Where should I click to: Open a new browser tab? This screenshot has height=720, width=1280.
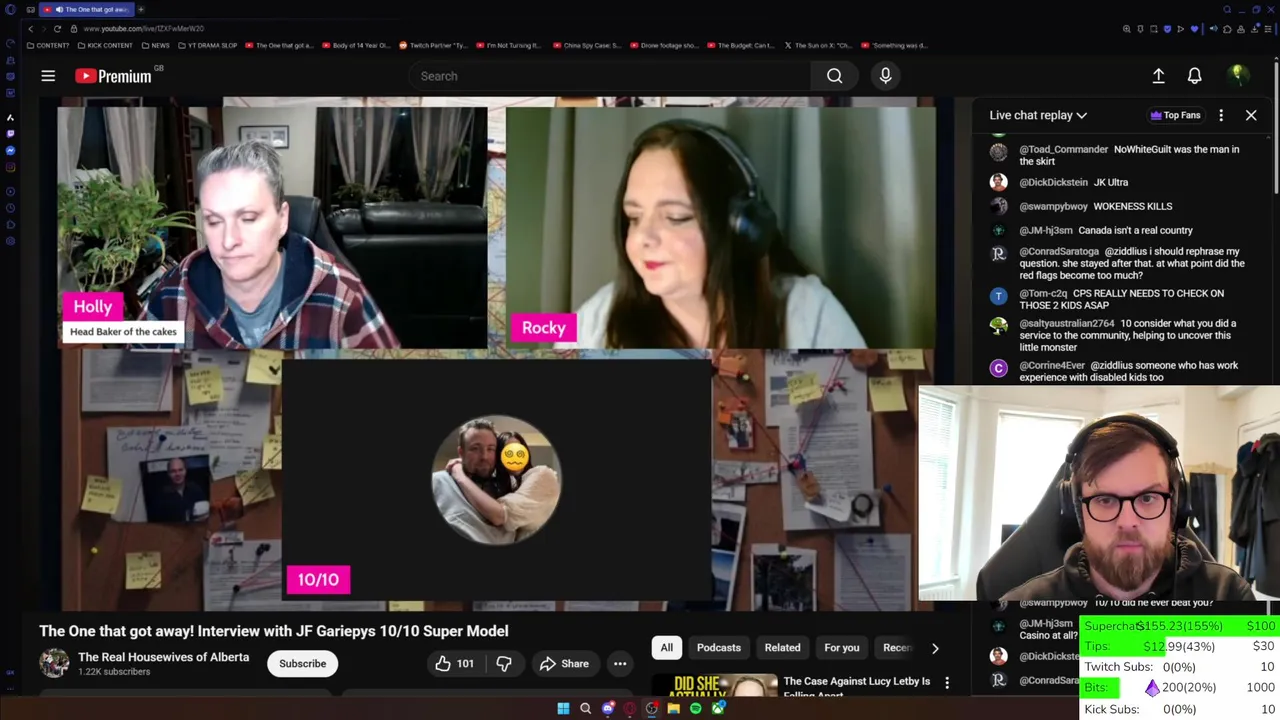click(140, 9)
